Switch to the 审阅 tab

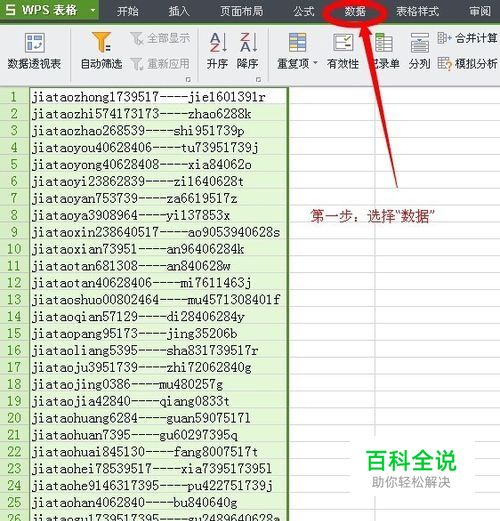[480, 11]
